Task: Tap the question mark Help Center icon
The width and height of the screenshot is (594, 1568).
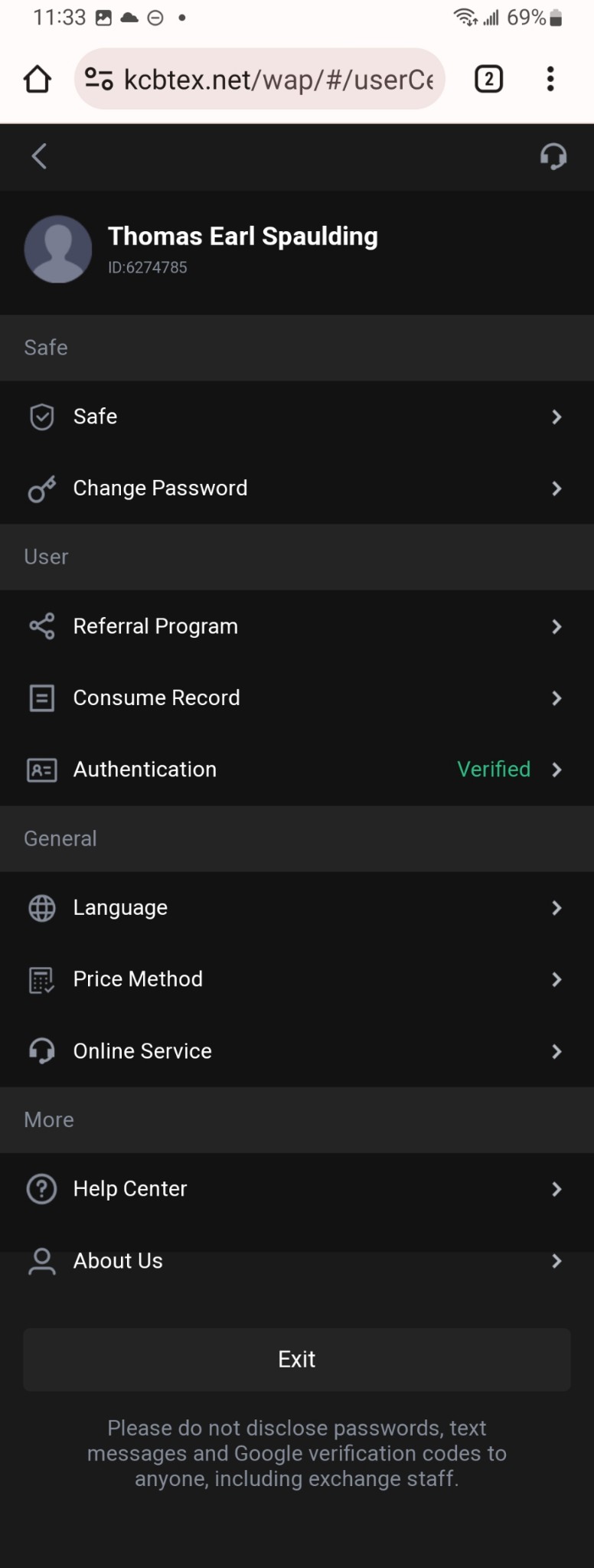Action: (x=42, y=1189)
